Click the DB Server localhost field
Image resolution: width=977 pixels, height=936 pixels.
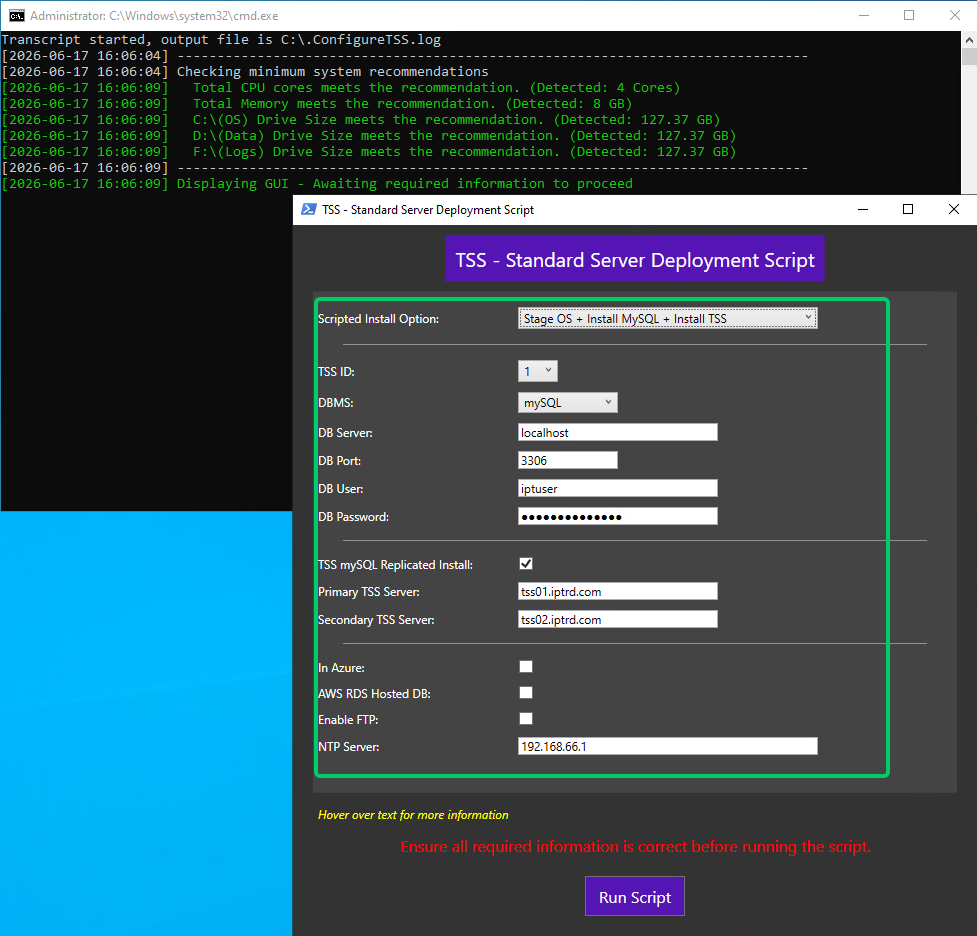(x=617, y=432)
